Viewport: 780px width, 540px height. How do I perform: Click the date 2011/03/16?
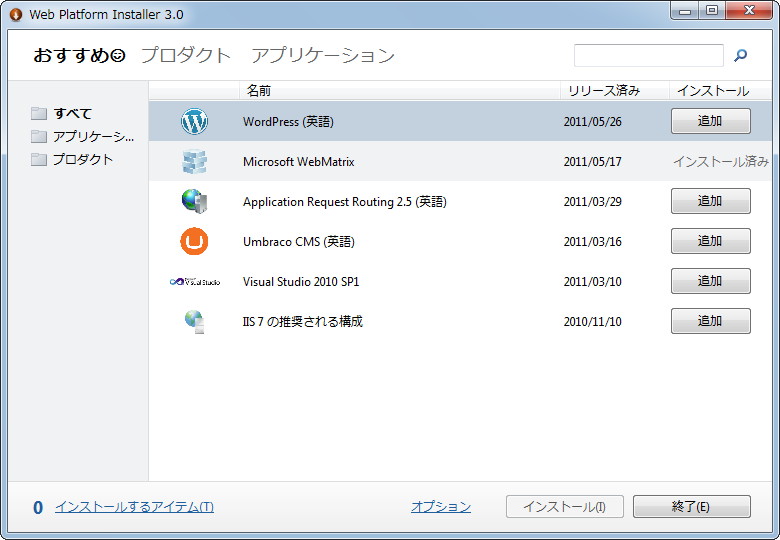pyautogui.click(x=592, y=242)
